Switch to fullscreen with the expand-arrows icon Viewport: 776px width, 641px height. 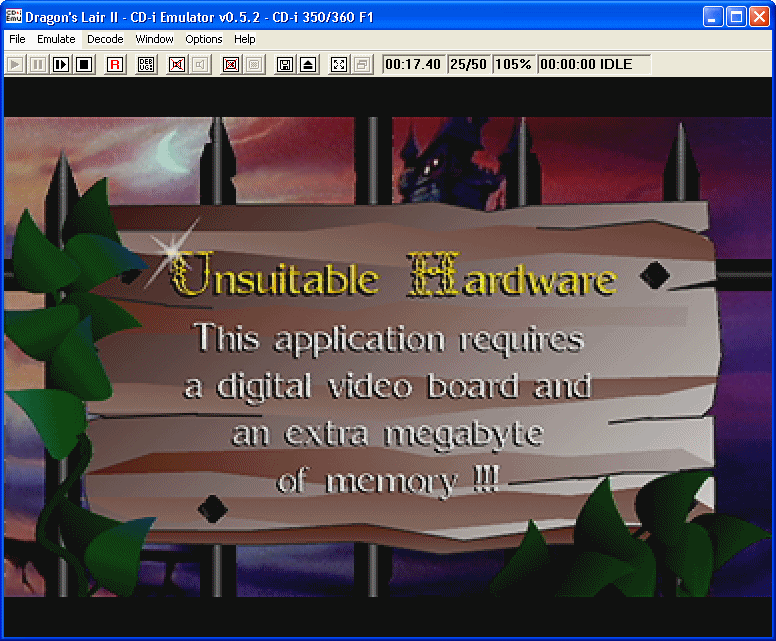click(339, 64)
